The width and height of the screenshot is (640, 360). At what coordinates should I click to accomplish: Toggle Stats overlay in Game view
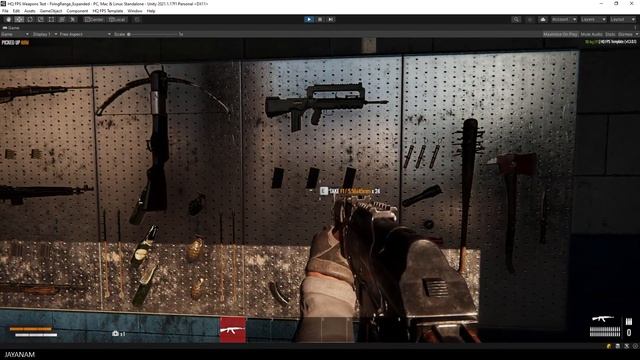click(610, 34)
